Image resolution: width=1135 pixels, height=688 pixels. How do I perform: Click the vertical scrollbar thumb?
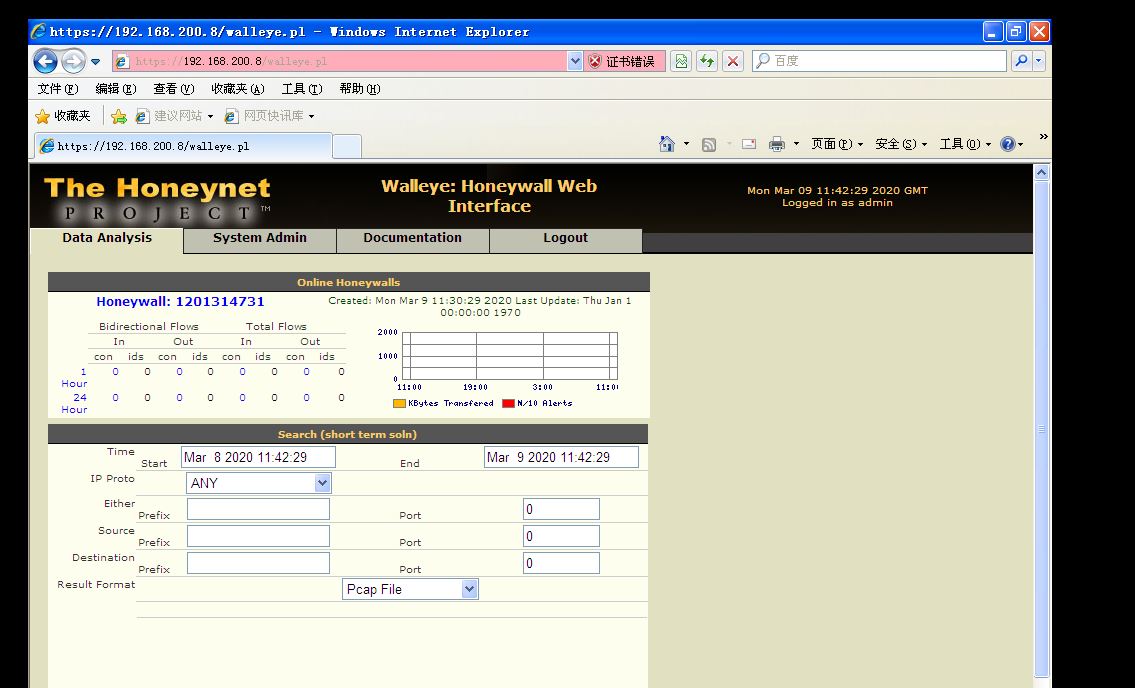point(1042,427)
